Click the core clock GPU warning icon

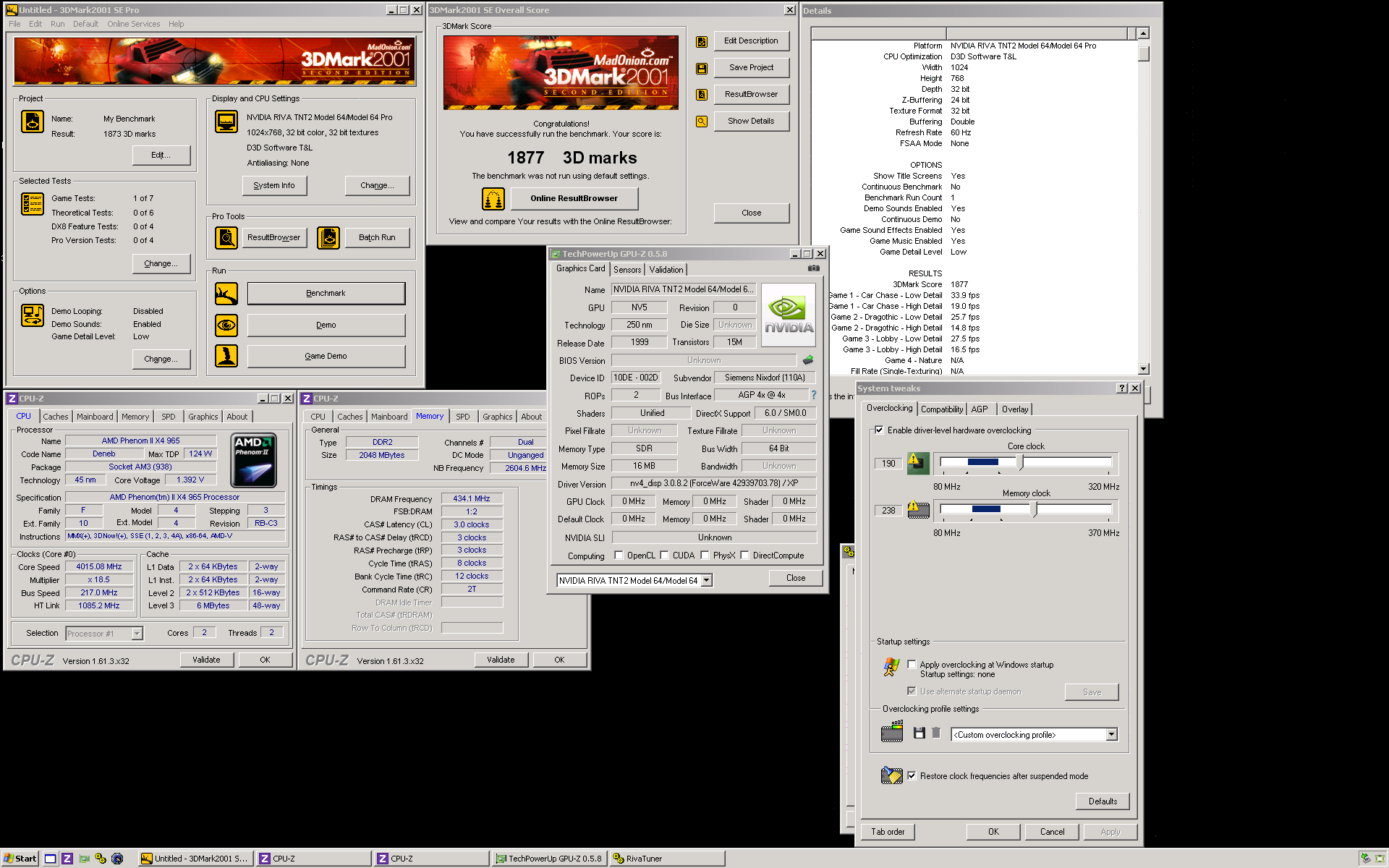[918, 463]
